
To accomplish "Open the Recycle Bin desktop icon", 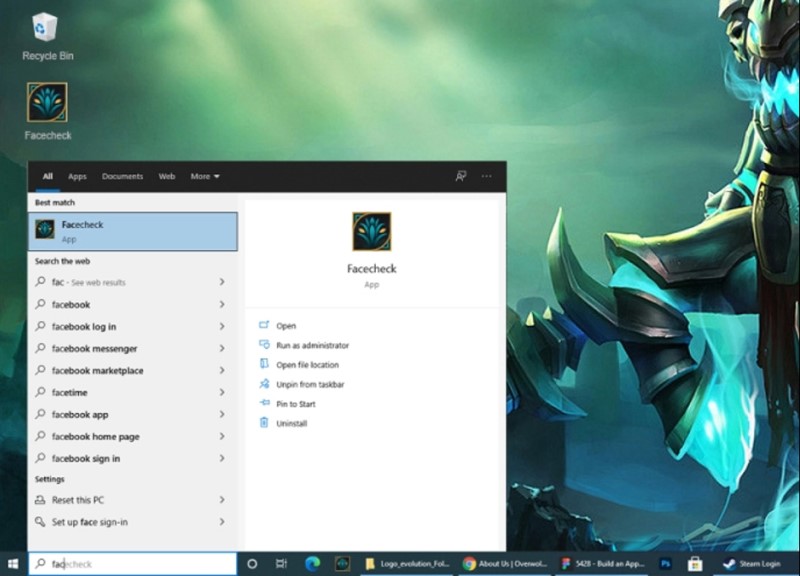I will tap(46, 29).
